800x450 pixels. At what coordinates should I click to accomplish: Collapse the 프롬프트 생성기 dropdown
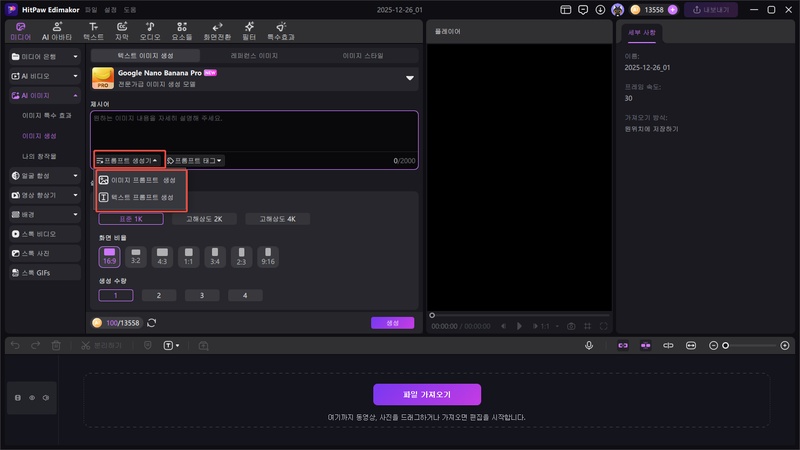tap(128, 161)
